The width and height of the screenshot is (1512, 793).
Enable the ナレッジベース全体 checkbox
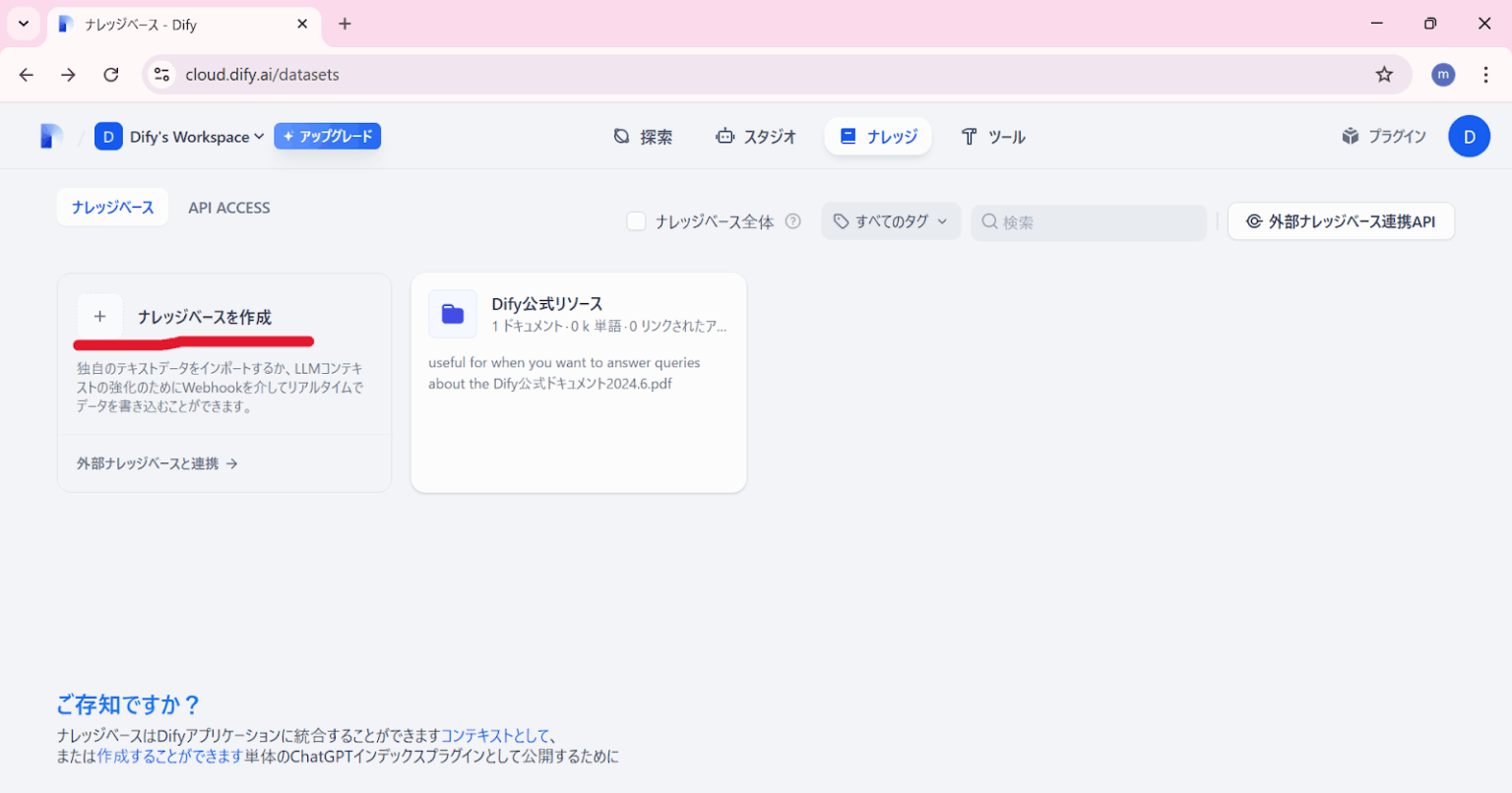coord(636,221)
